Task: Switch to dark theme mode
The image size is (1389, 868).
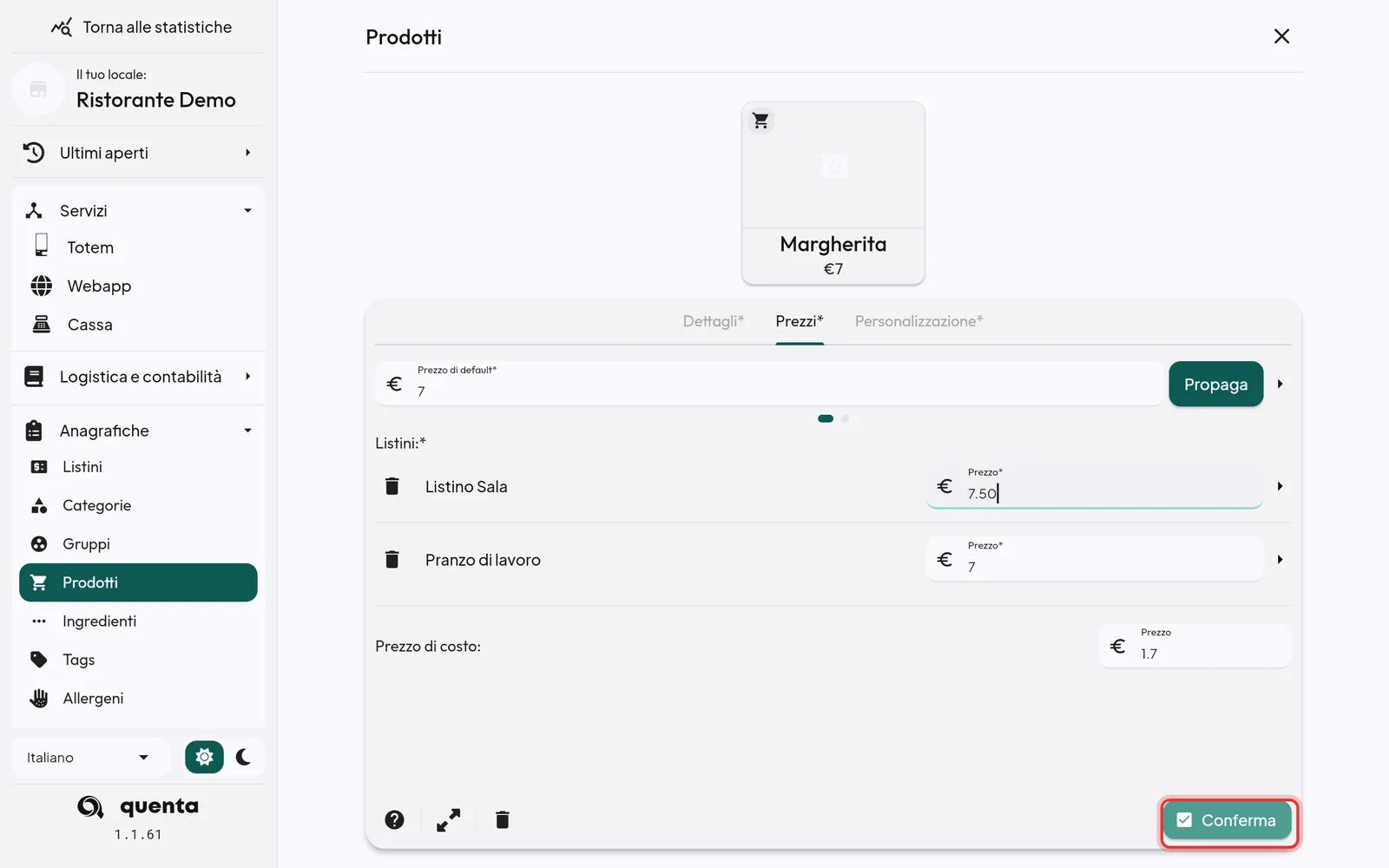Action: pos(243,757)
